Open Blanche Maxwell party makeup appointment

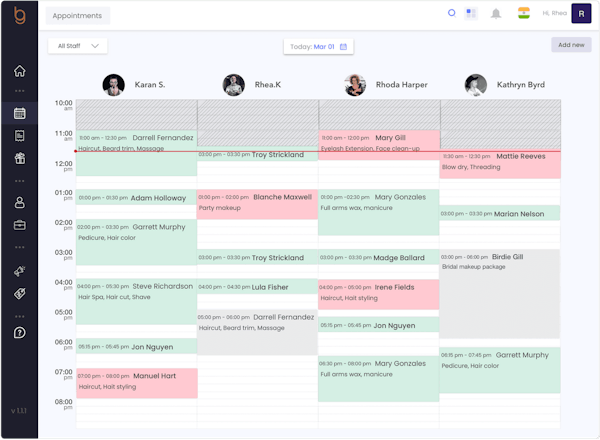pos(257,204)
